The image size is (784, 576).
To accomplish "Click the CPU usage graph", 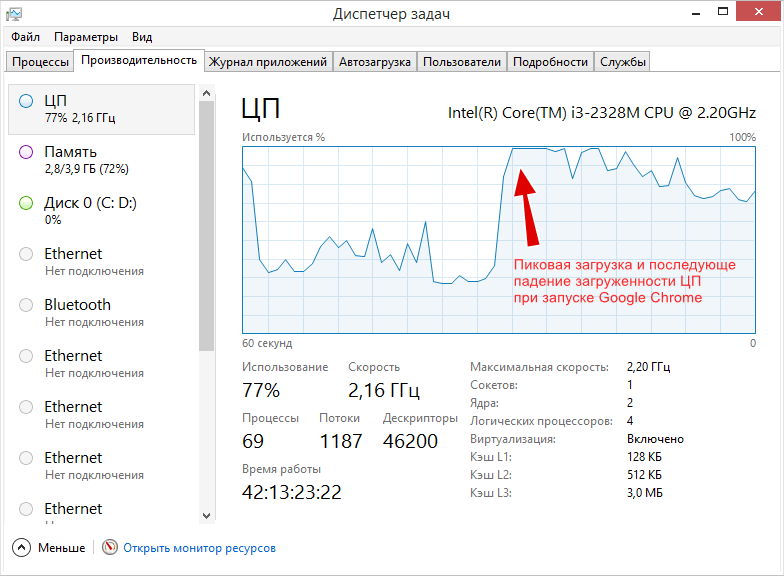I will (x=499, y=240).
